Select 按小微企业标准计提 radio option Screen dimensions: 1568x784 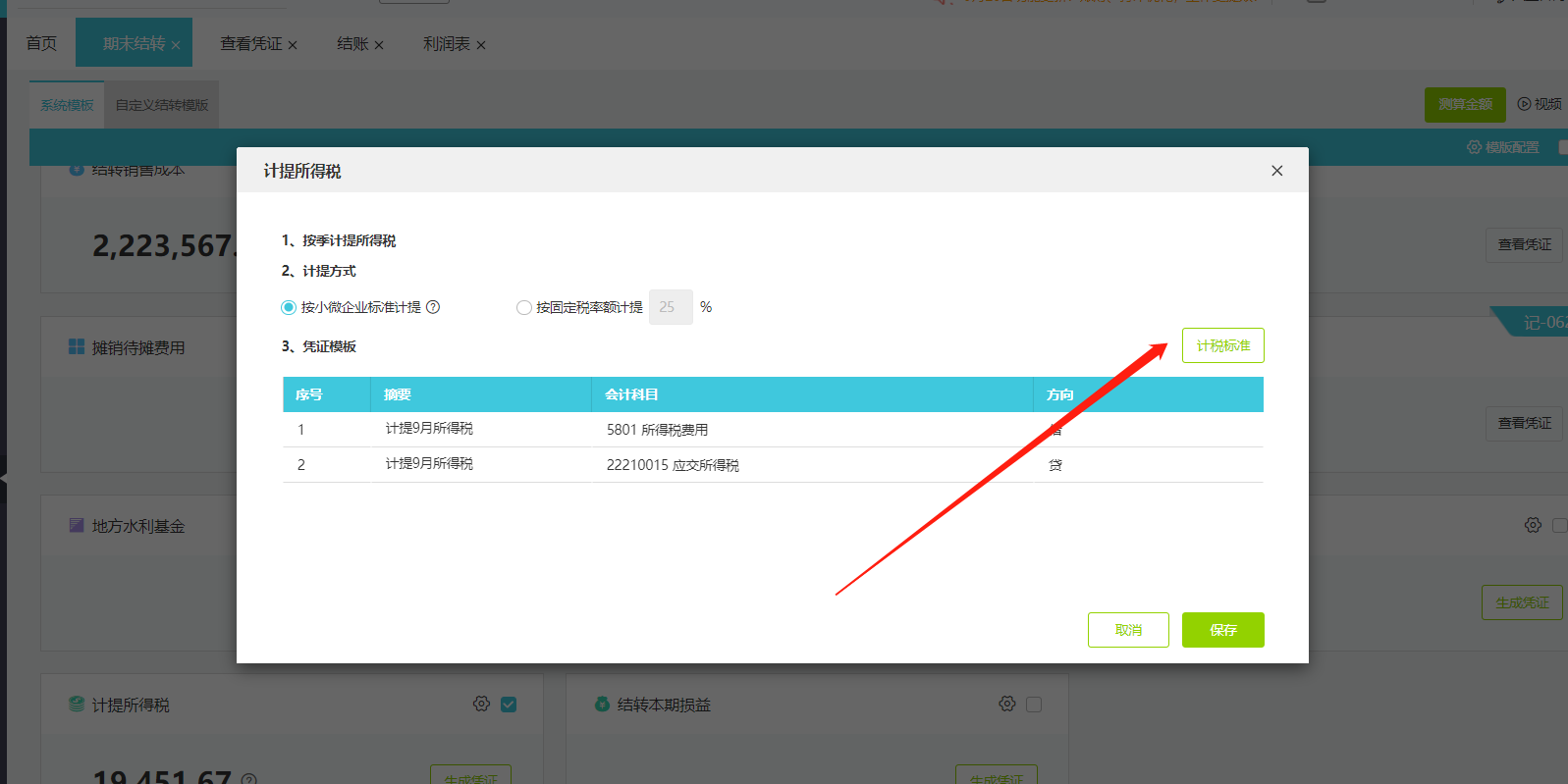point(289,307)
